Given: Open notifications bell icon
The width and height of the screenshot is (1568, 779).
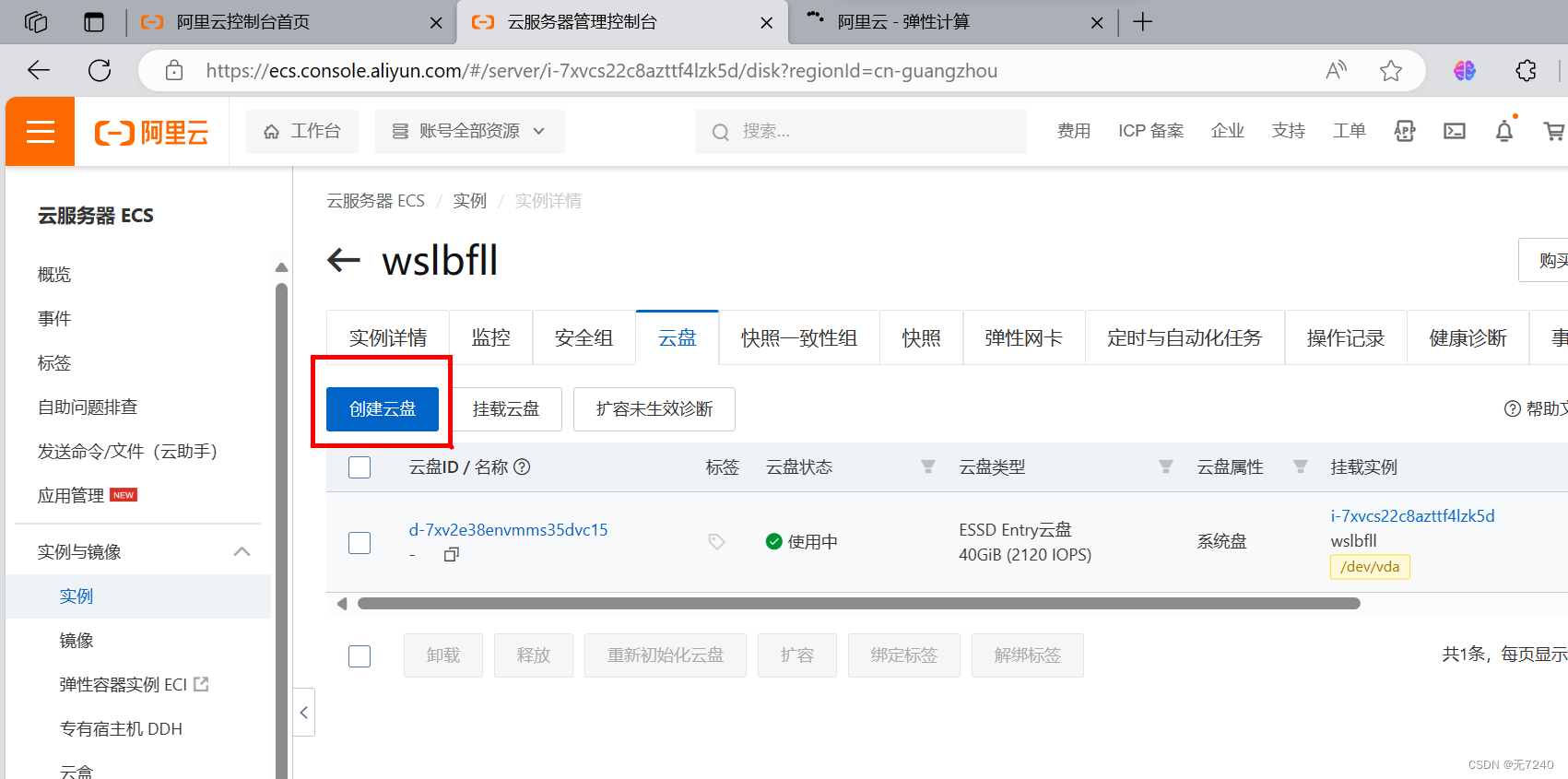Looking at the screenshot, I should [1504, 131].
